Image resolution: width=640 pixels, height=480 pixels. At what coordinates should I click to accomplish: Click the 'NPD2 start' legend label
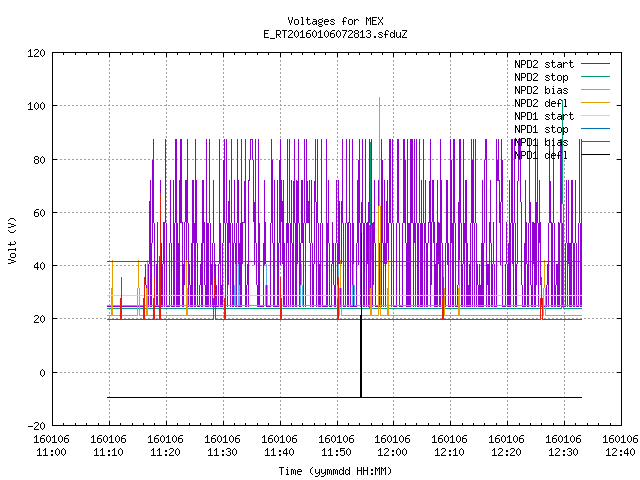544,64
